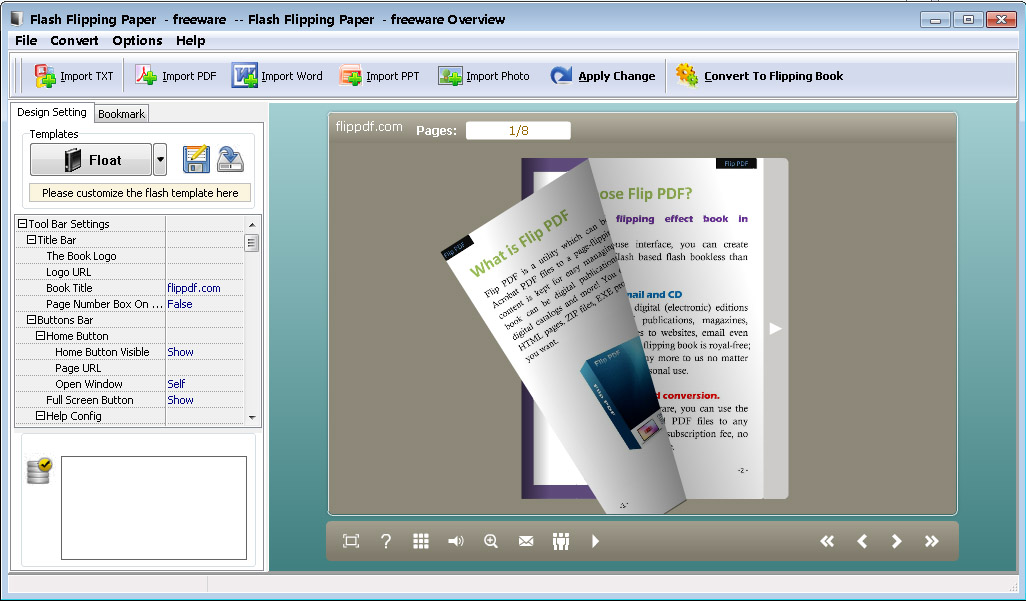Click 'Please customize the flash template here' hint
Viewport: 1026px width, 601px height.
(x=140, y=193)
